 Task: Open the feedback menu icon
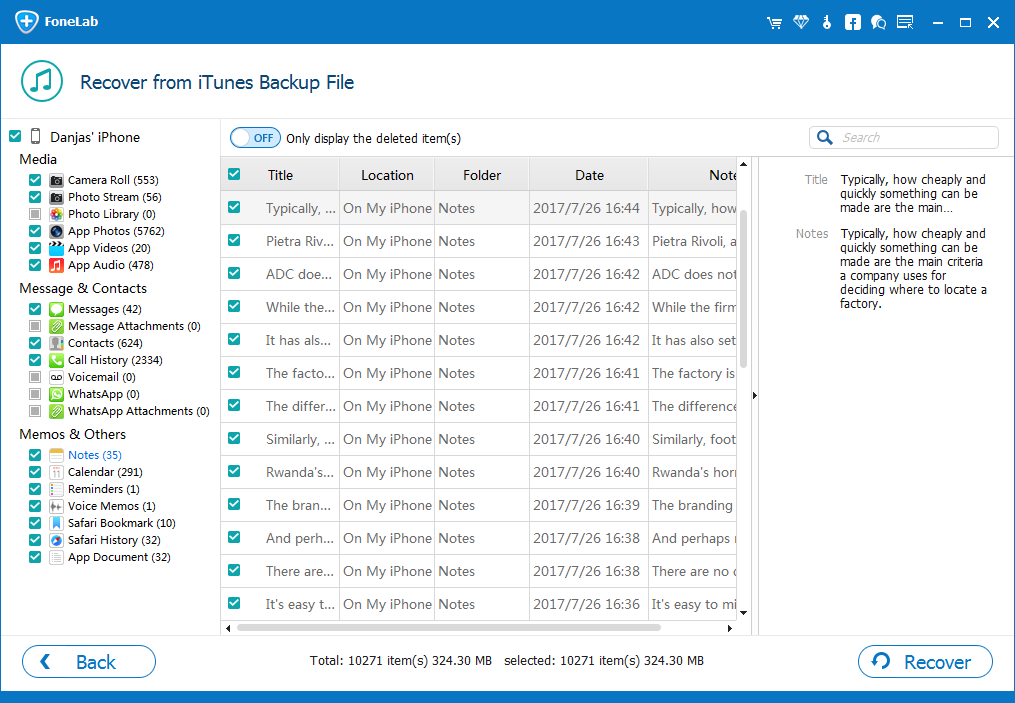click(905, 23)
